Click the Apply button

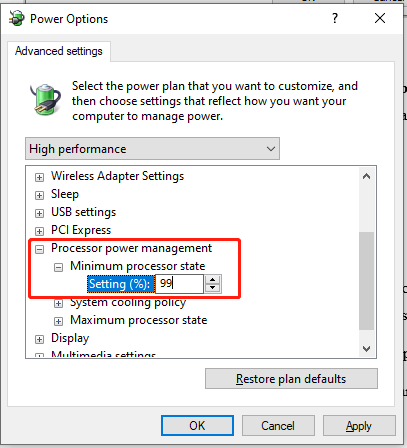click(x=359, y=426)
